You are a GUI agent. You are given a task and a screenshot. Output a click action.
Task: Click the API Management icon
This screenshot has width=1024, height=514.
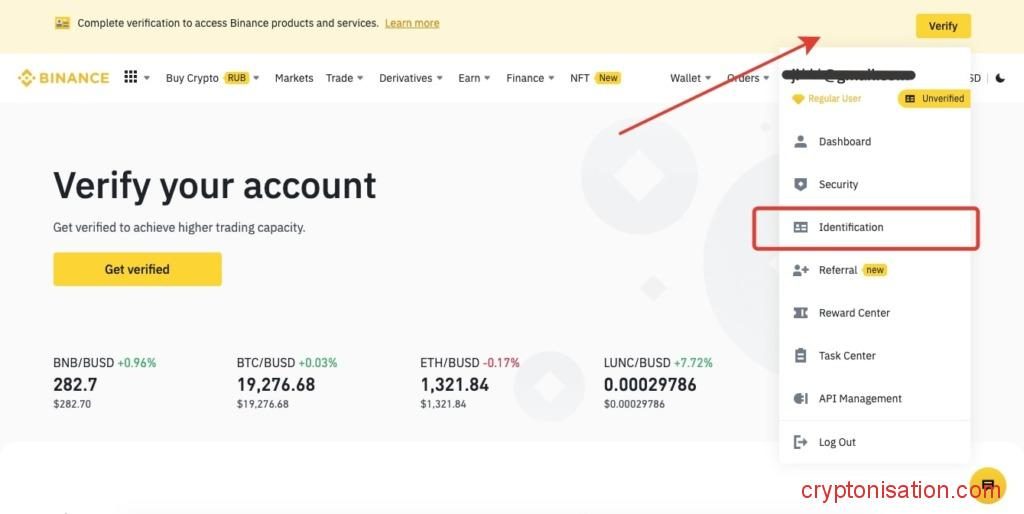[x=800, y=398]
